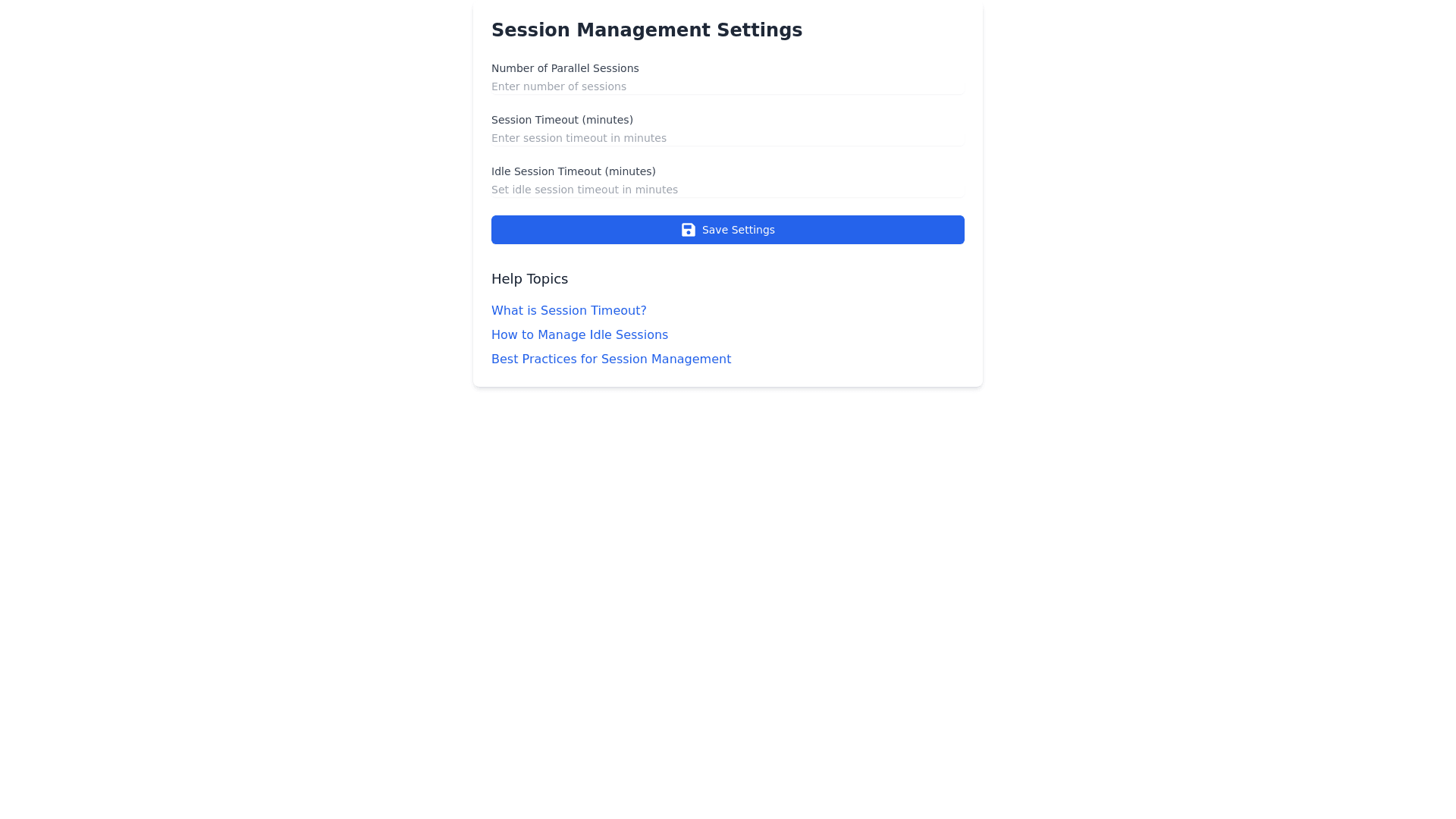
Task: Activate the parallel sessions number input
Action: pos(726,86)
